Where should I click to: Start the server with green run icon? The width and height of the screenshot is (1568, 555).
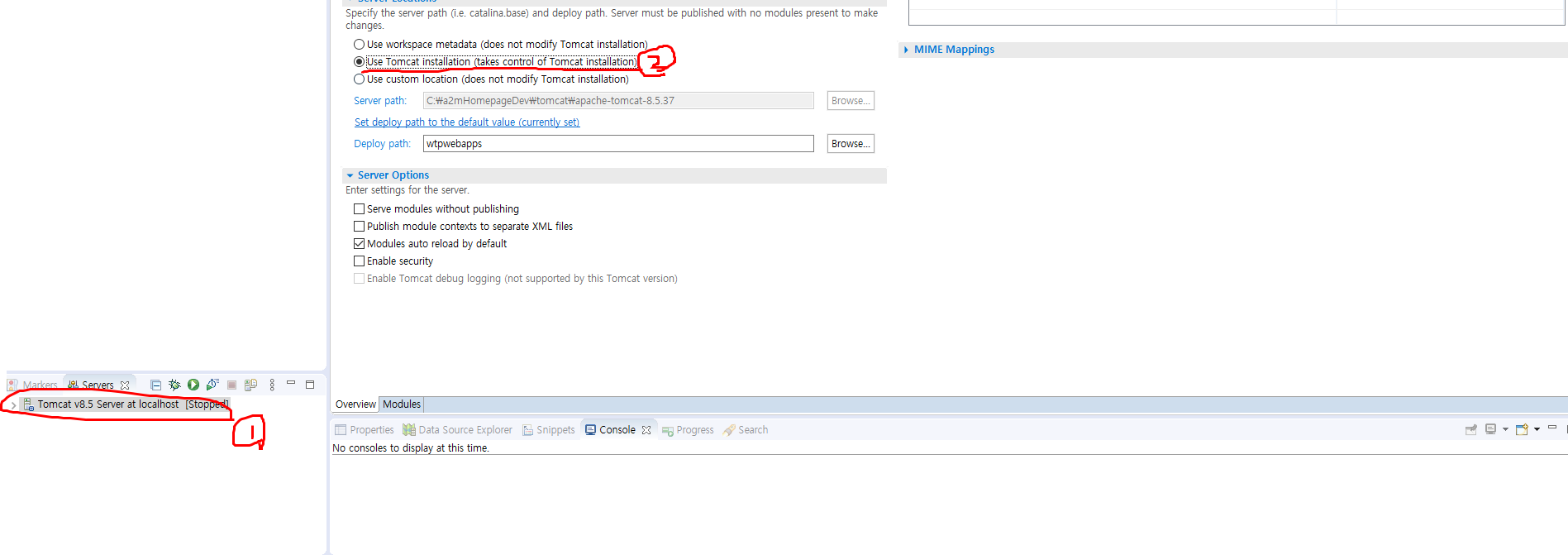[x=193, y=385]
